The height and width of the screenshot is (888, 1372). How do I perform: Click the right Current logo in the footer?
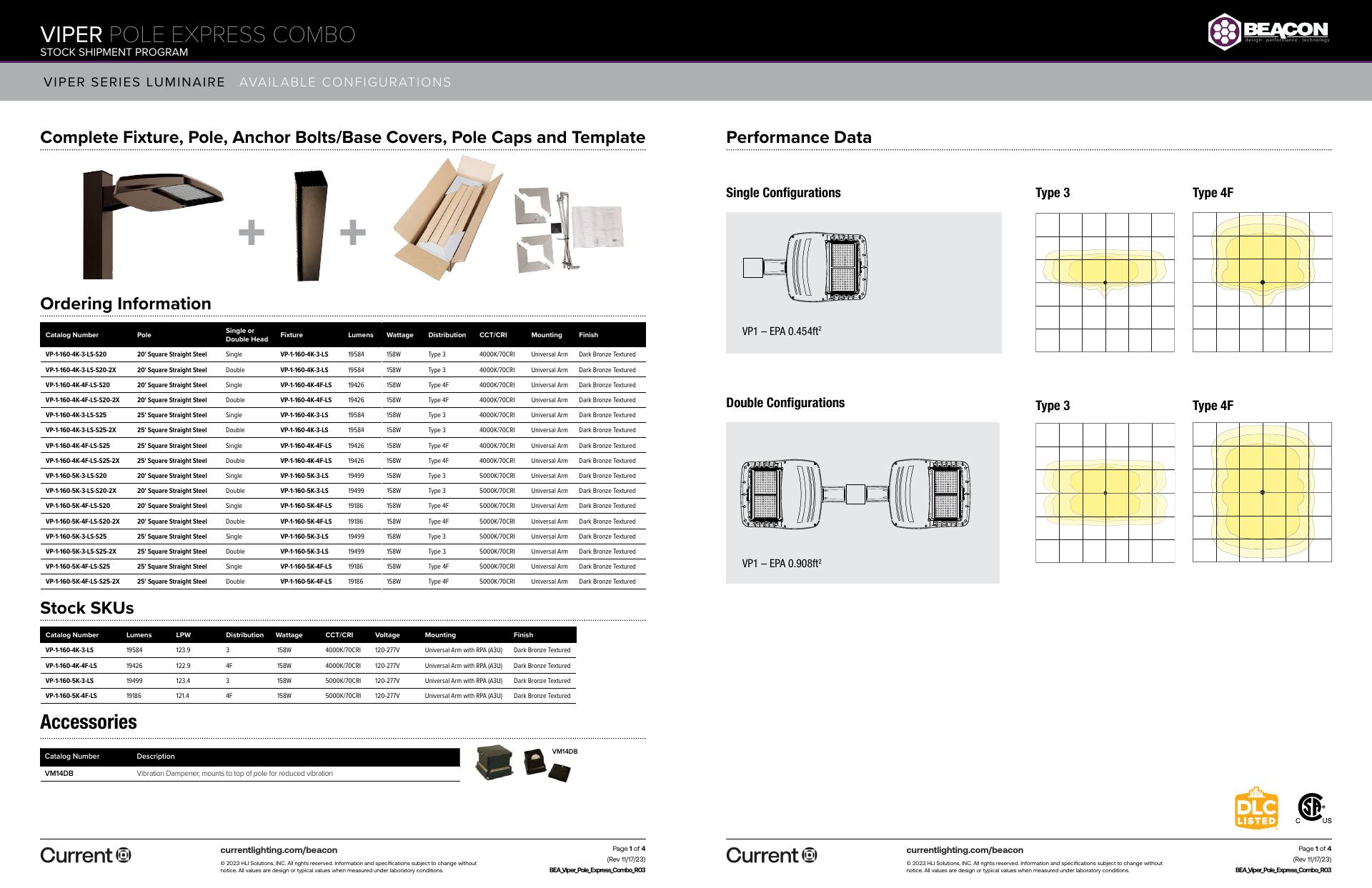[771, 855]
